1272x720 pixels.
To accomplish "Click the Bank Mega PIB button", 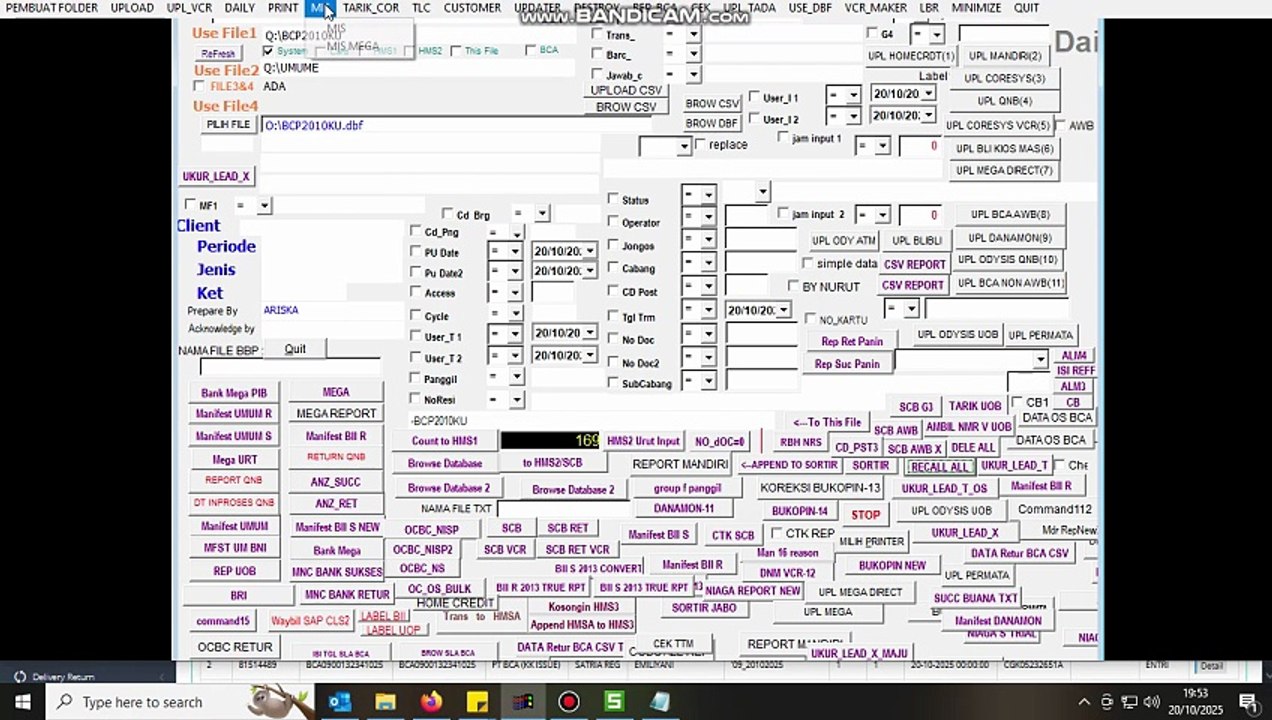I will pyautogui.click(x=234, y=394).
